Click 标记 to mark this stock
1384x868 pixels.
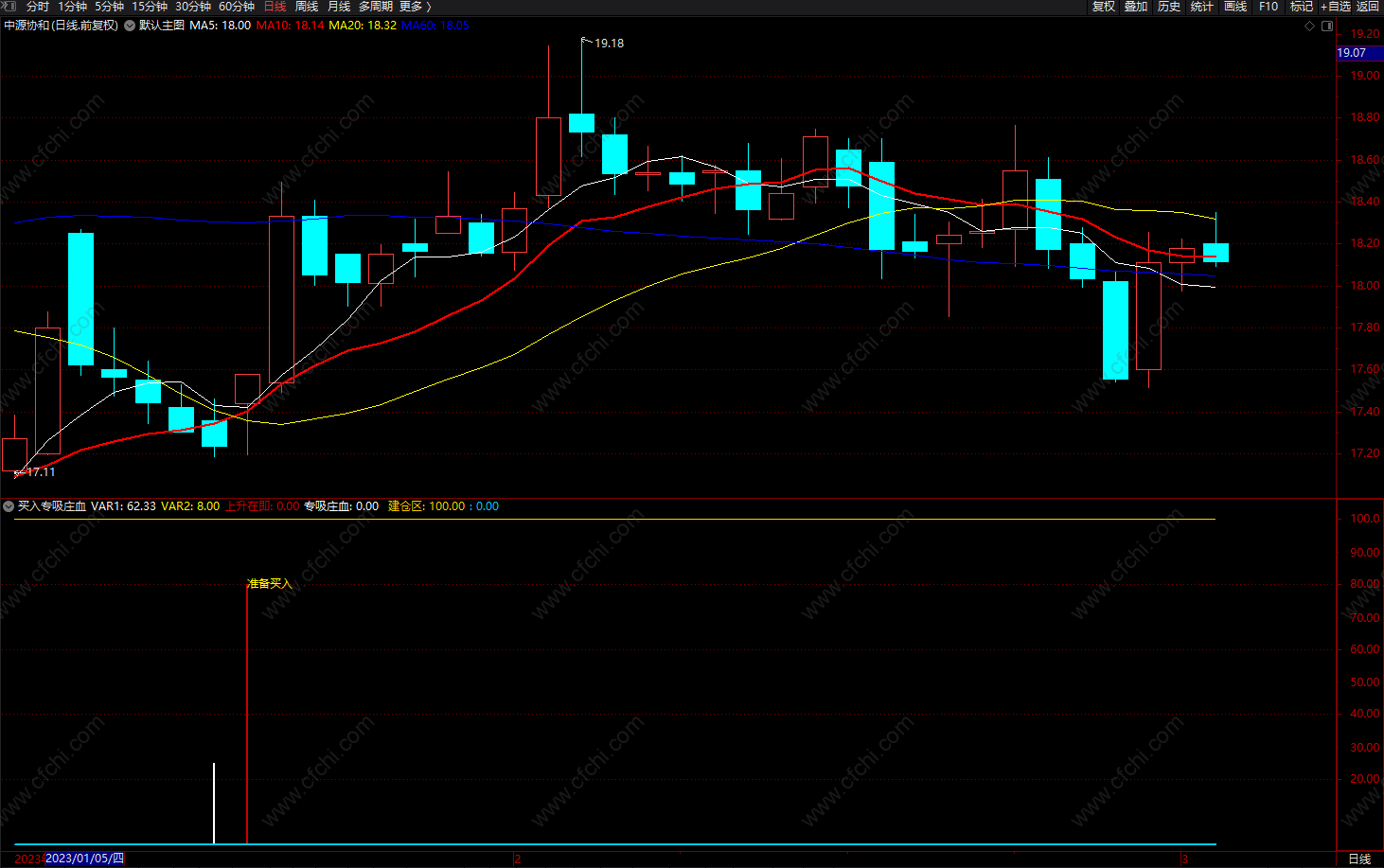pyautogui.click(x=1302, y=6)
